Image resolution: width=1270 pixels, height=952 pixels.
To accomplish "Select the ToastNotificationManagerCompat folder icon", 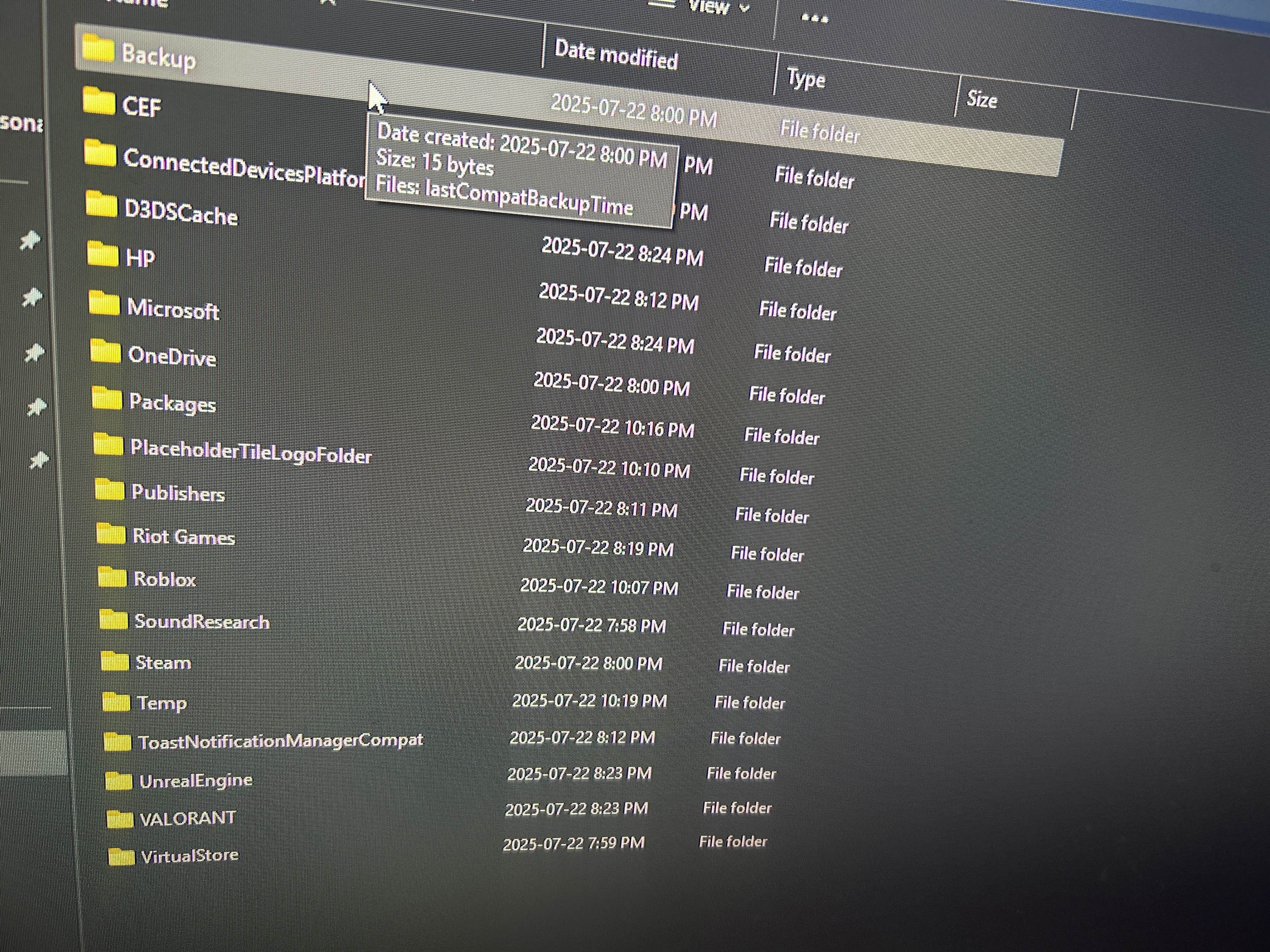I will pyautogui.click(x=117, y=741).
